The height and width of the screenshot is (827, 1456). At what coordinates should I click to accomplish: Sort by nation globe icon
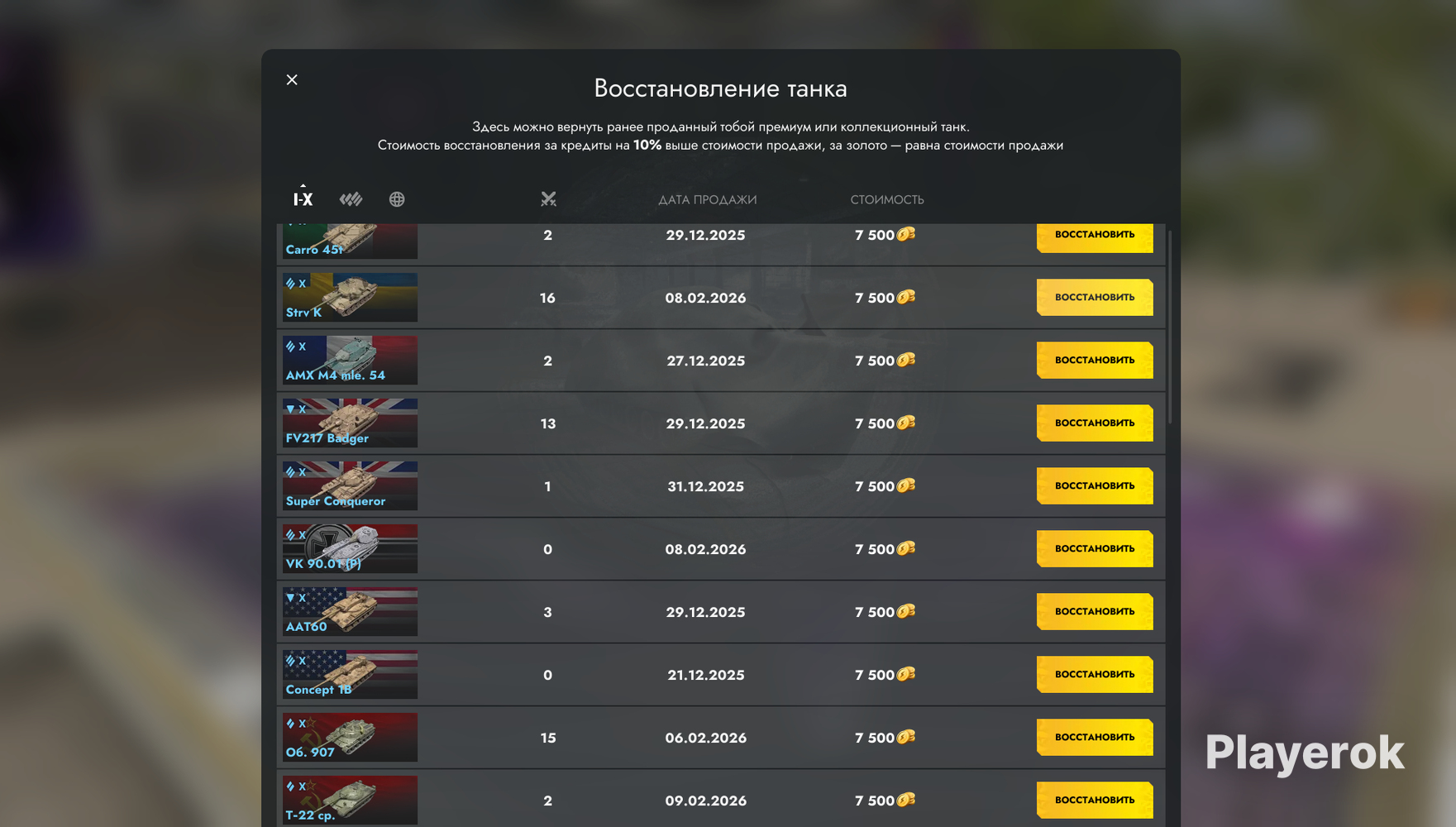click(397, 199)
